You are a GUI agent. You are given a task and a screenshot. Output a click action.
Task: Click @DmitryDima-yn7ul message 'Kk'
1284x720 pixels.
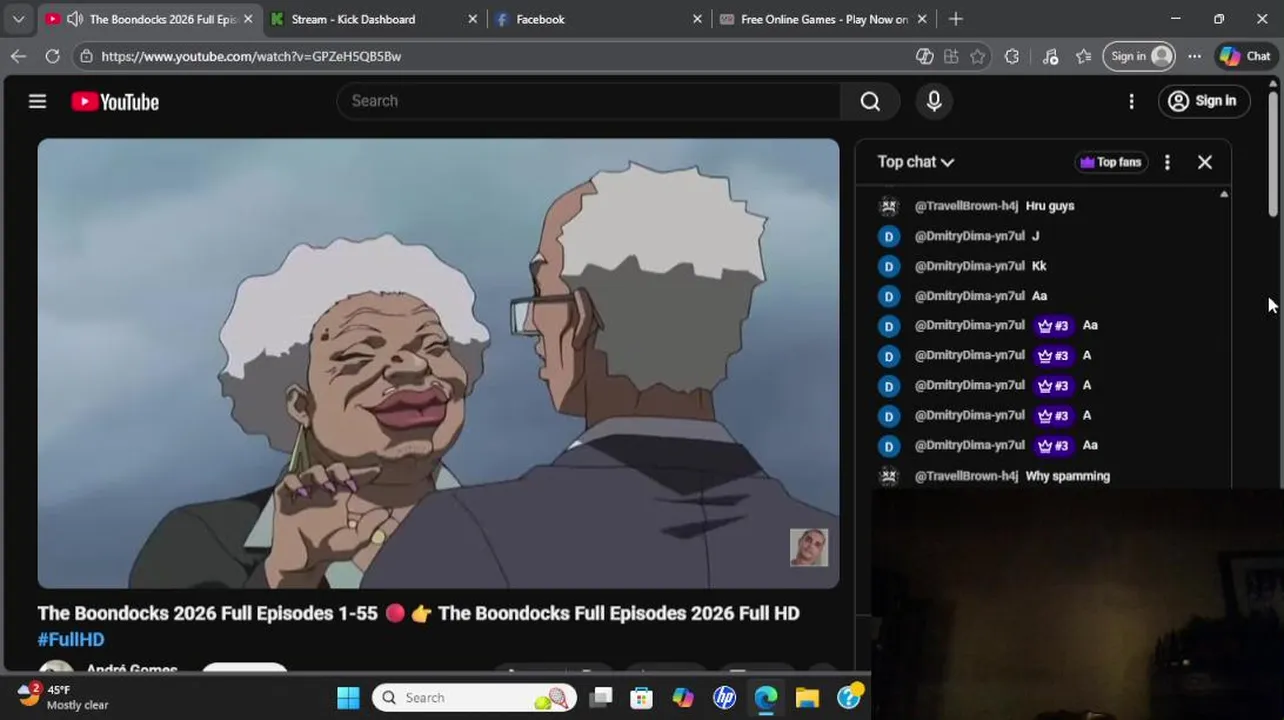(1039, 266)
